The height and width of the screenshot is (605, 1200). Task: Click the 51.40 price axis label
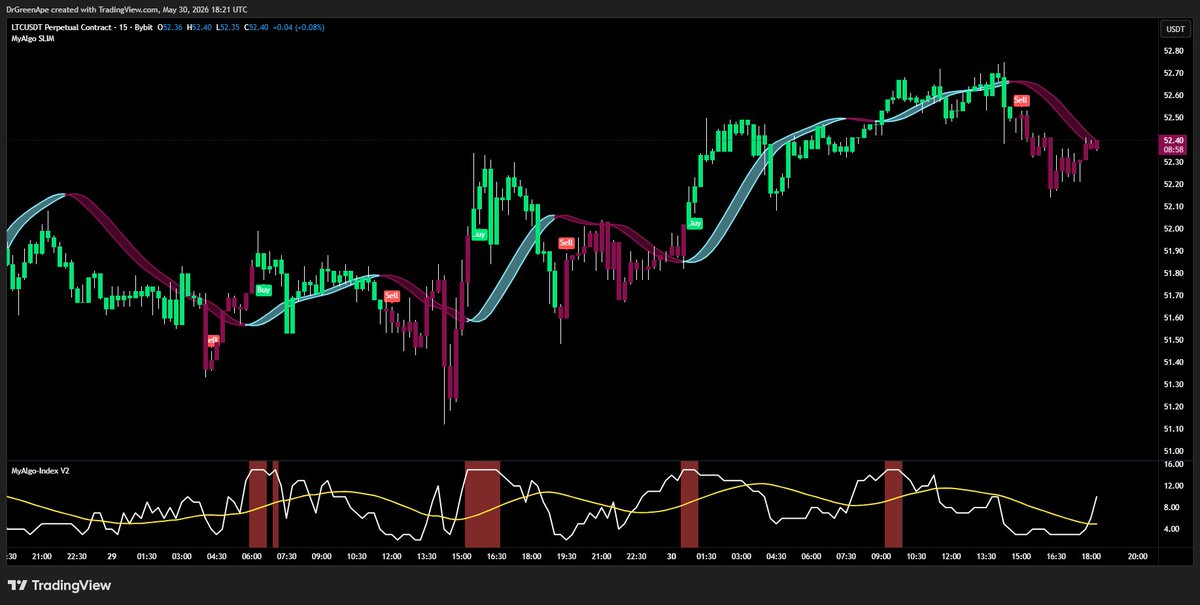pos(1174,362)
